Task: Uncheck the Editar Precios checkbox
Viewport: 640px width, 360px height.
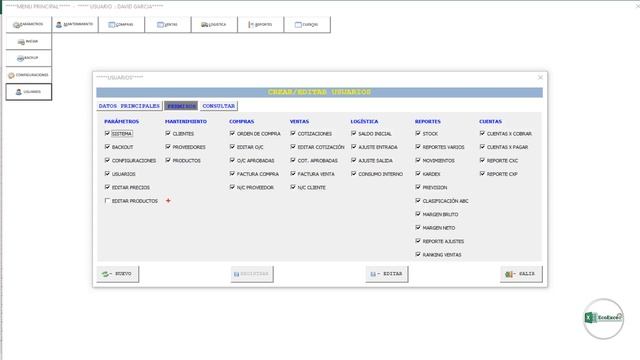Action: [x=107, y=187]
